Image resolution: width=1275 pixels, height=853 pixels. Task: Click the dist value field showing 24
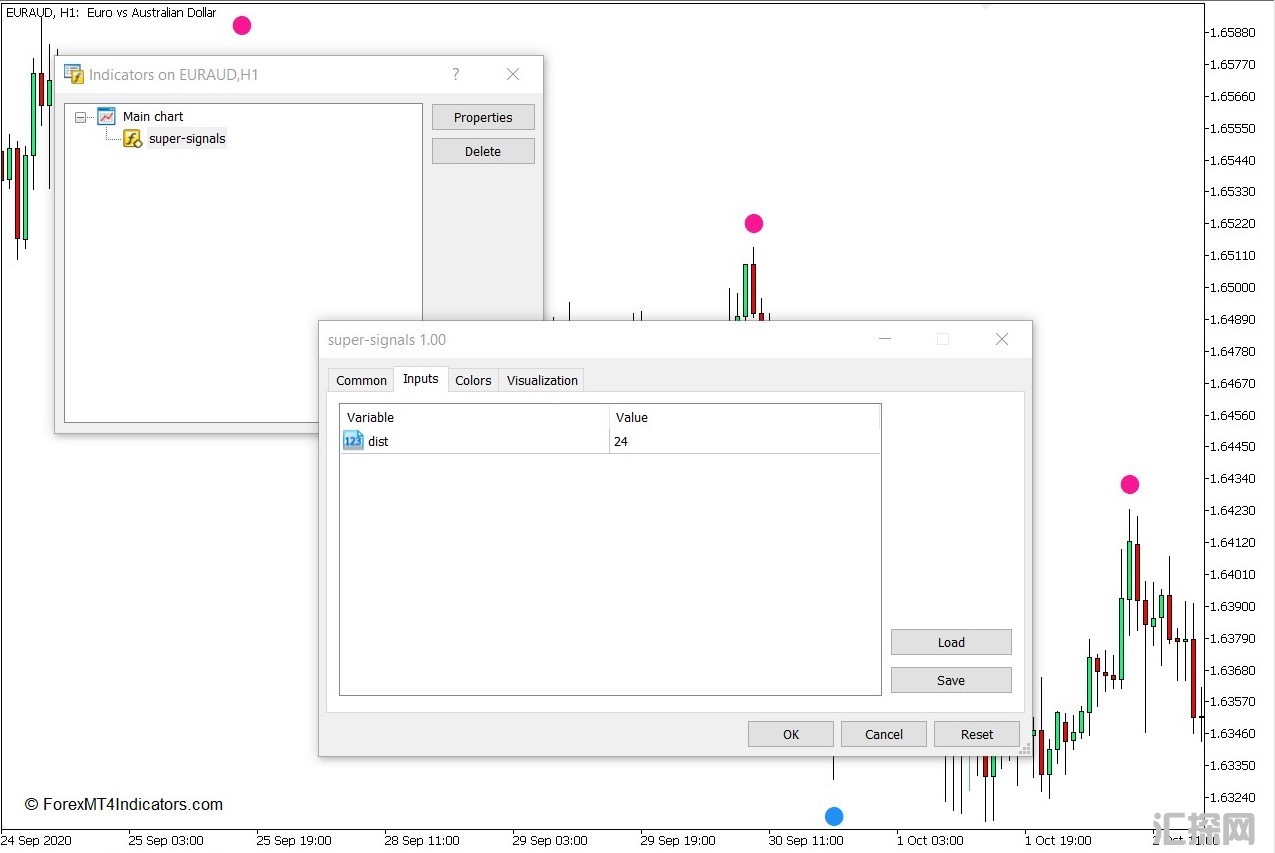click(743, 441)
